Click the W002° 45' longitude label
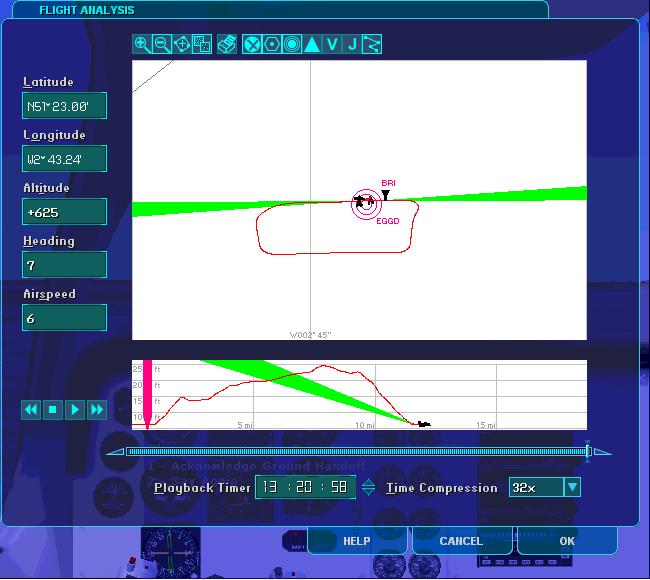The height and width of the screenshot is (580, 650). tap(310, 335)
